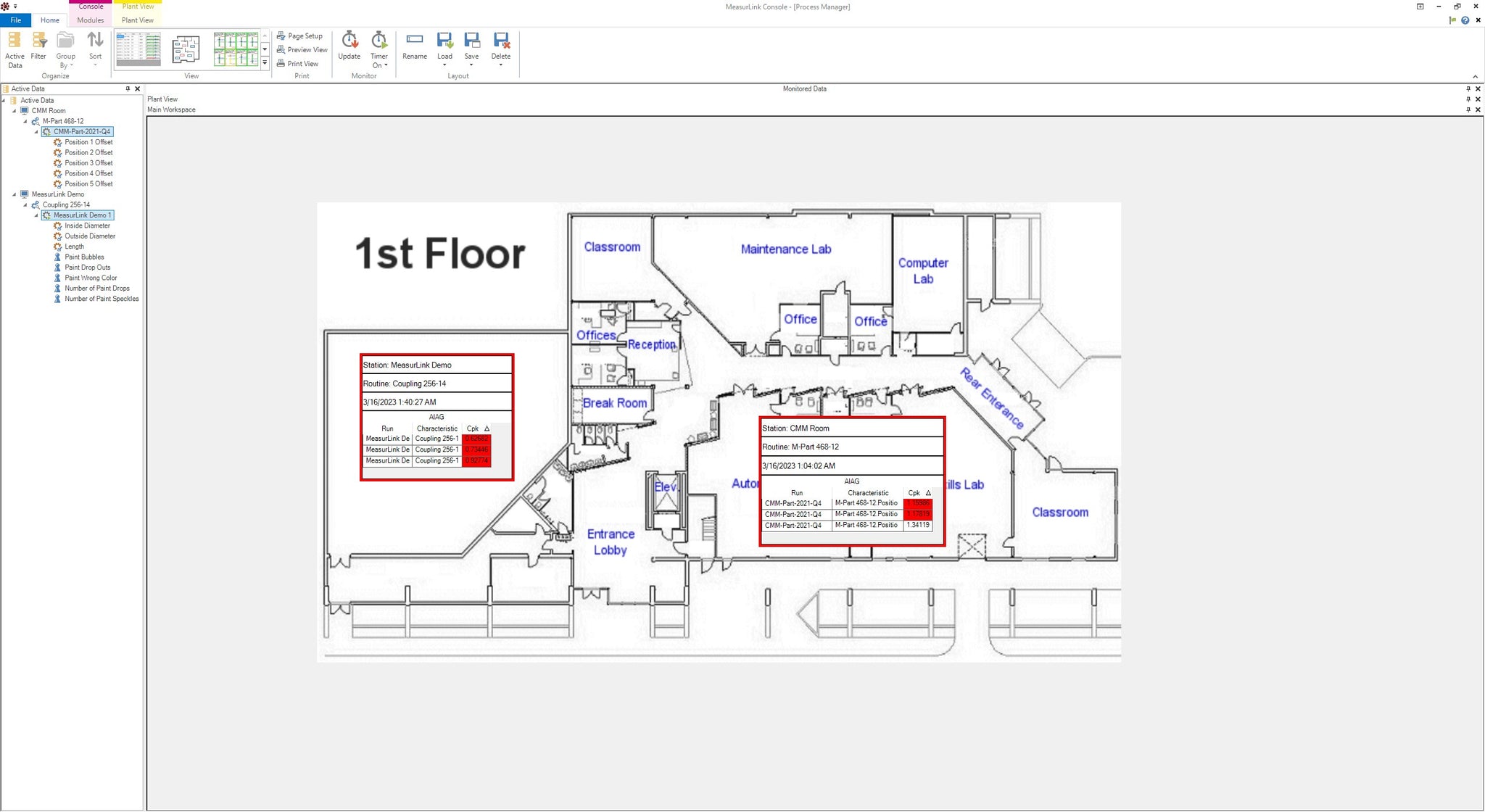1485x812 pixels.
Task: Open the File menu tab
Action: (16, 20)
